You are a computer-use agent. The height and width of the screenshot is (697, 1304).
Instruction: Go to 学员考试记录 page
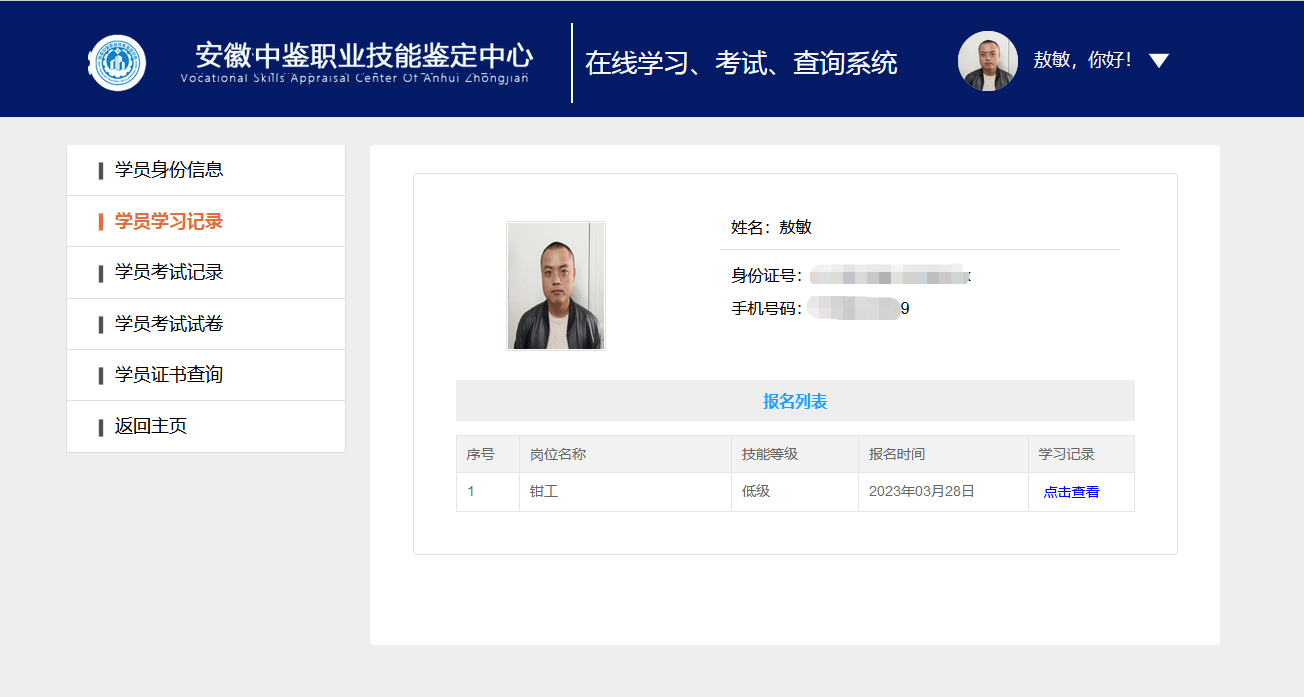206,272
